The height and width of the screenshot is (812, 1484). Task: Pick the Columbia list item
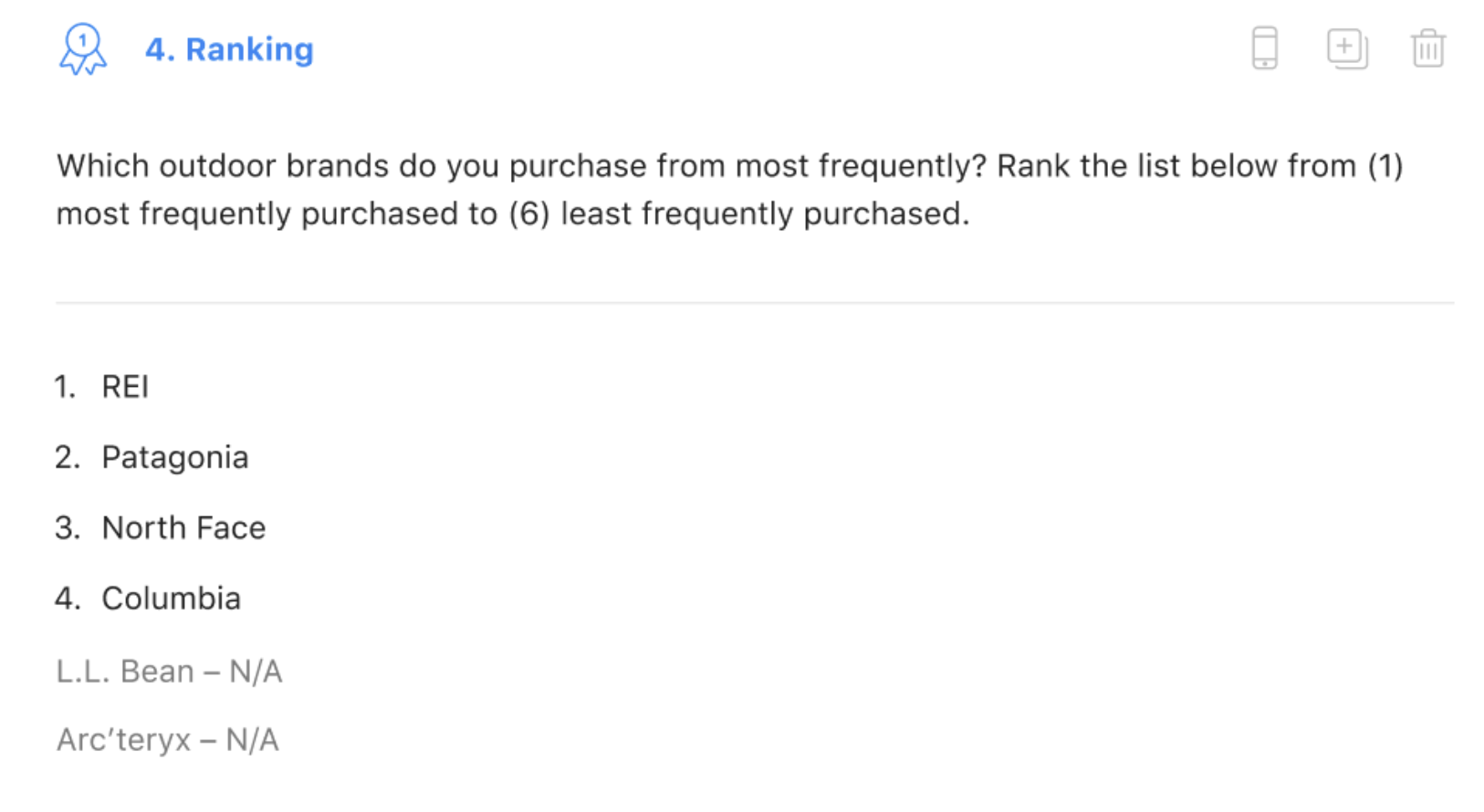click(x=172, y=599)
